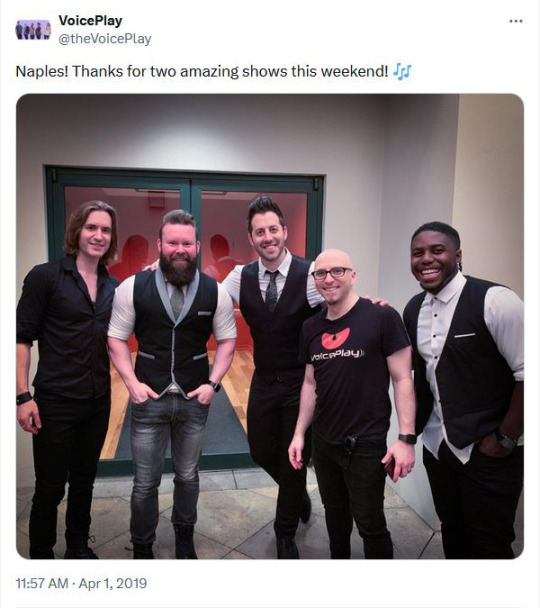Screen dimensions: 540x608
Task: Open the three-dot more options menu
Action: (x=516, y=21)
